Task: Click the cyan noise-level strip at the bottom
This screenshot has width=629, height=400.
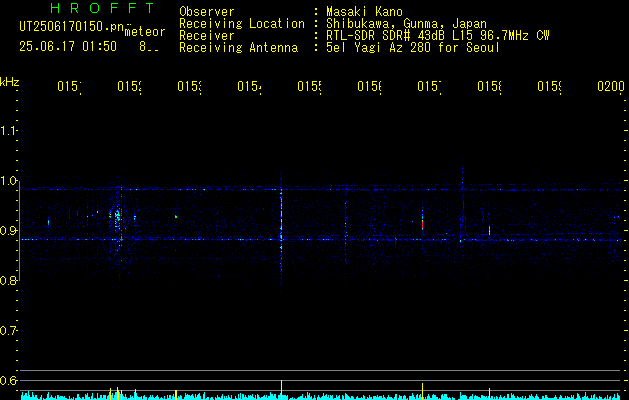Action: tap(321, 397)
